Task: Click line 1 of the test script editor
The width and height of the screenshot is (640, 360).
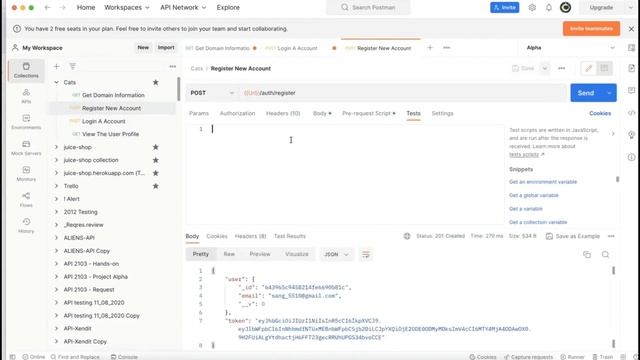Action: pyautogui.click(x=355, y=129)
